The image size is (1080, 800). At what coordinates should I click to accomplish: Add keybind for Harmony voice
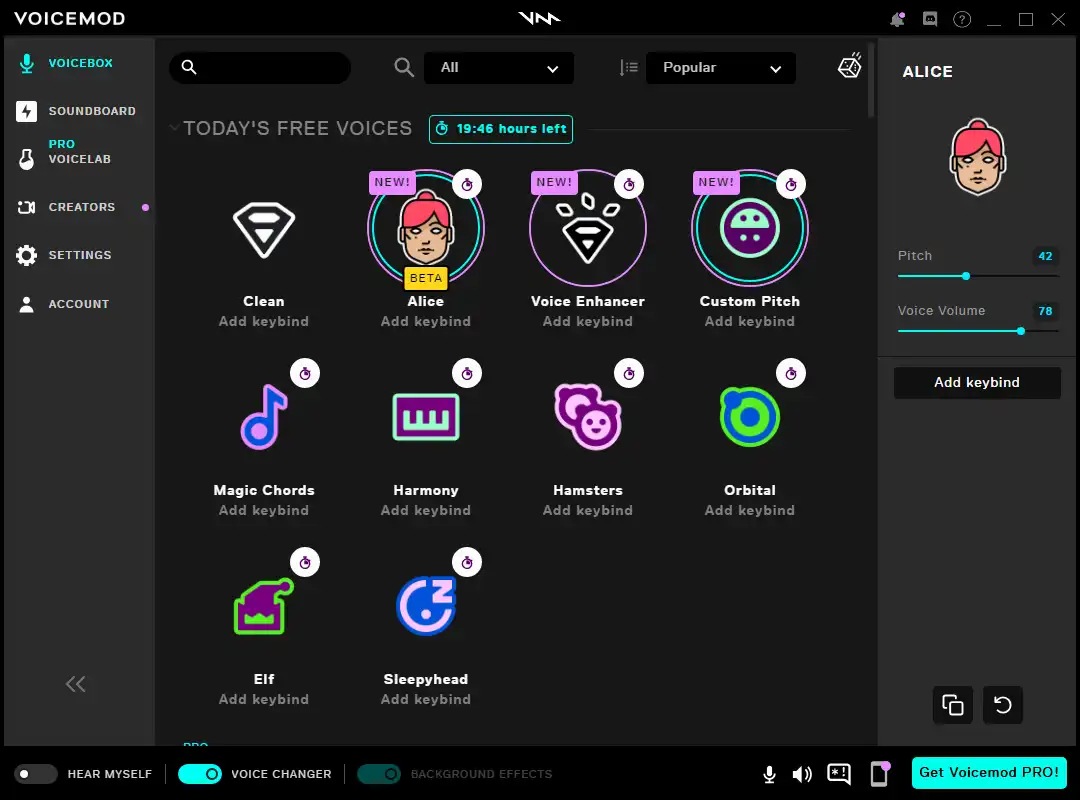426,510
